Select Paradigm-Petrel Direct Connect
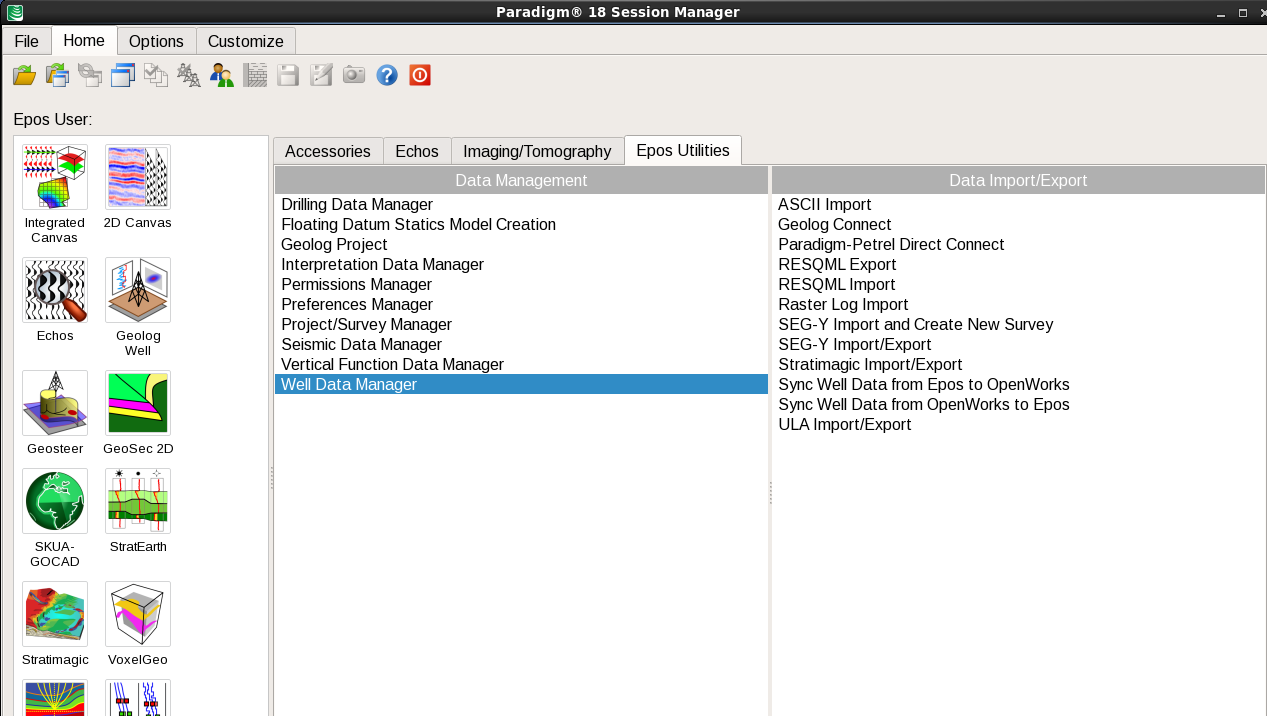This screenshot has height=716, width=1267. [x=1018, y=244]
